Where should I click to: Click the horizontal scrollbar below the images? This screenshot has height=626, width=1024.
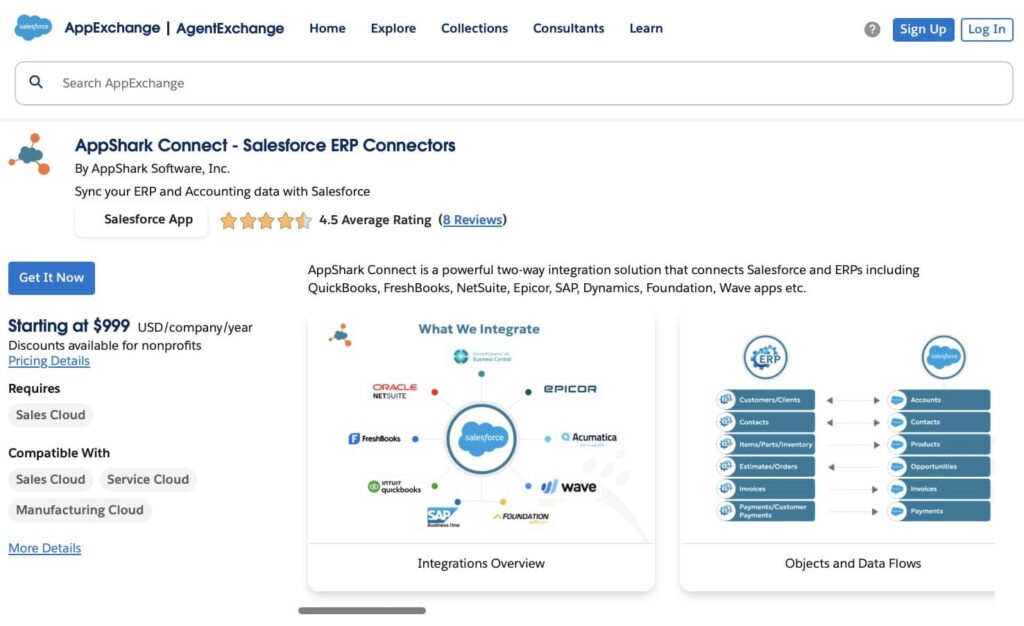coord(363,609)
